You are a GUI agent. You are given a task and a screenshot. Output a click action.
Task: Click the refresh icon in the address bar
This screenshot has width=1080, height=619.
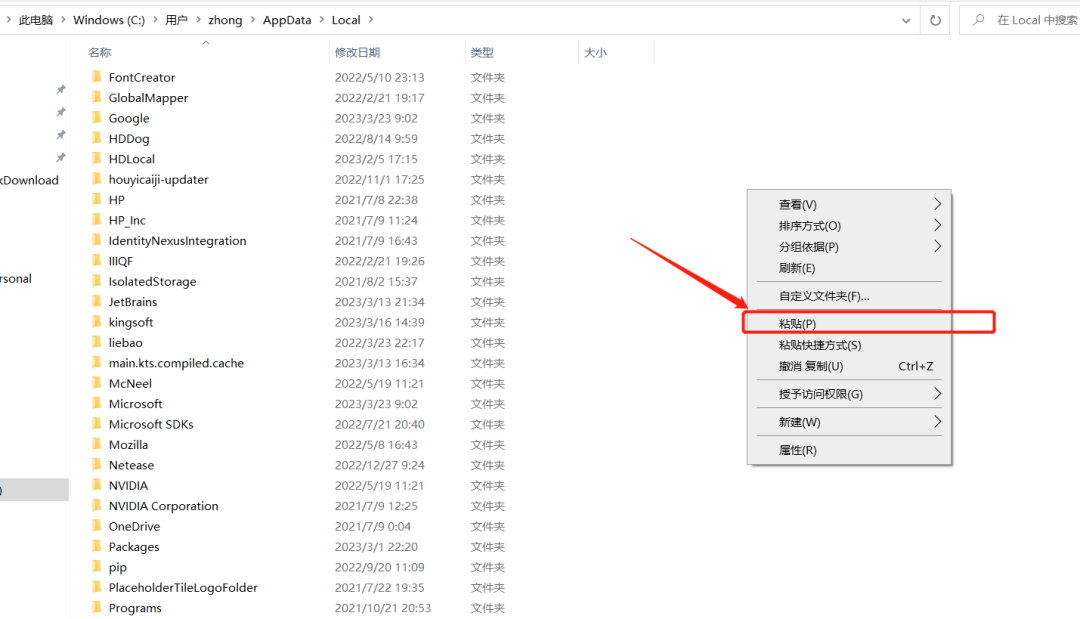click(934, 19)
